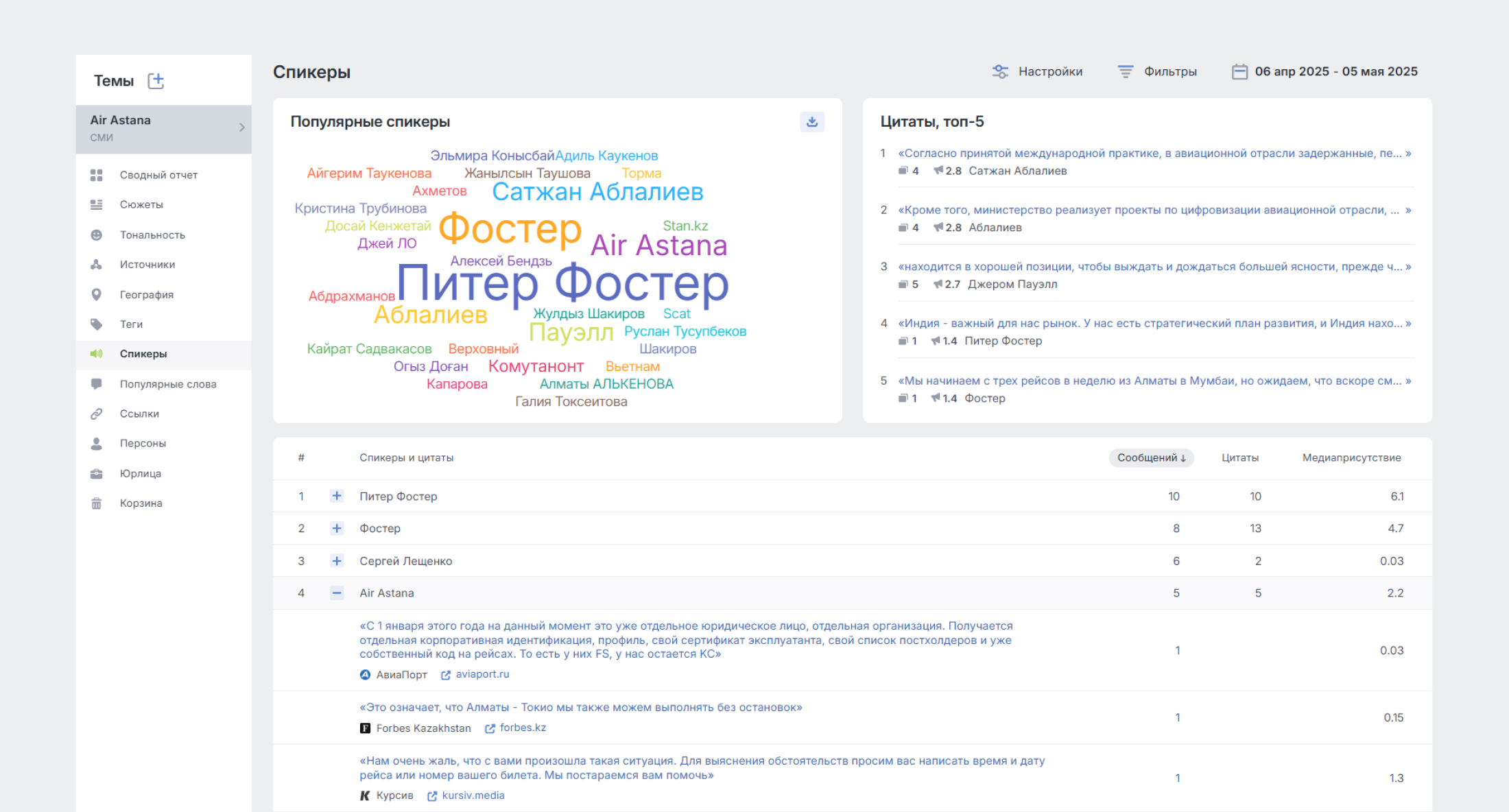Open the Персоны section
Screen dimensions: 1509x812
click(x=143, y=443)
